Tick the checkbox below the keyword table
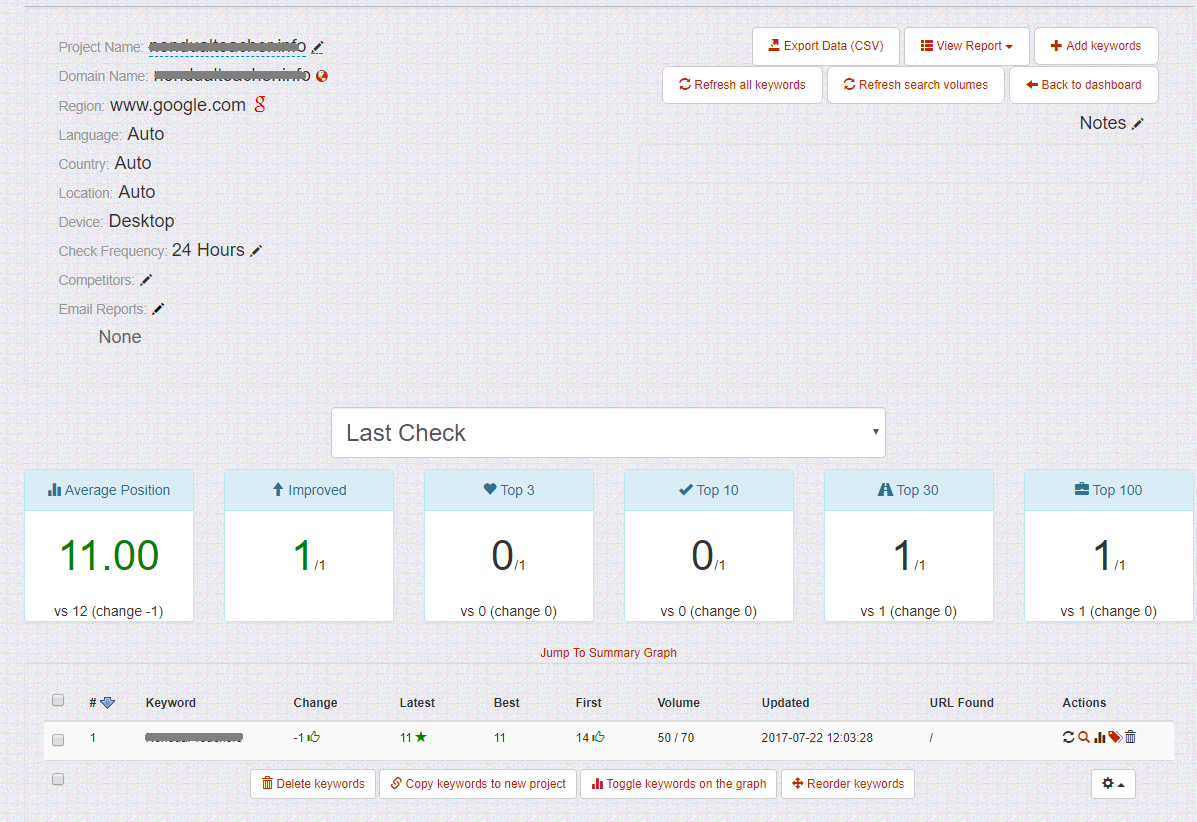Screen dimensions: 1197x822 point(58,779)
